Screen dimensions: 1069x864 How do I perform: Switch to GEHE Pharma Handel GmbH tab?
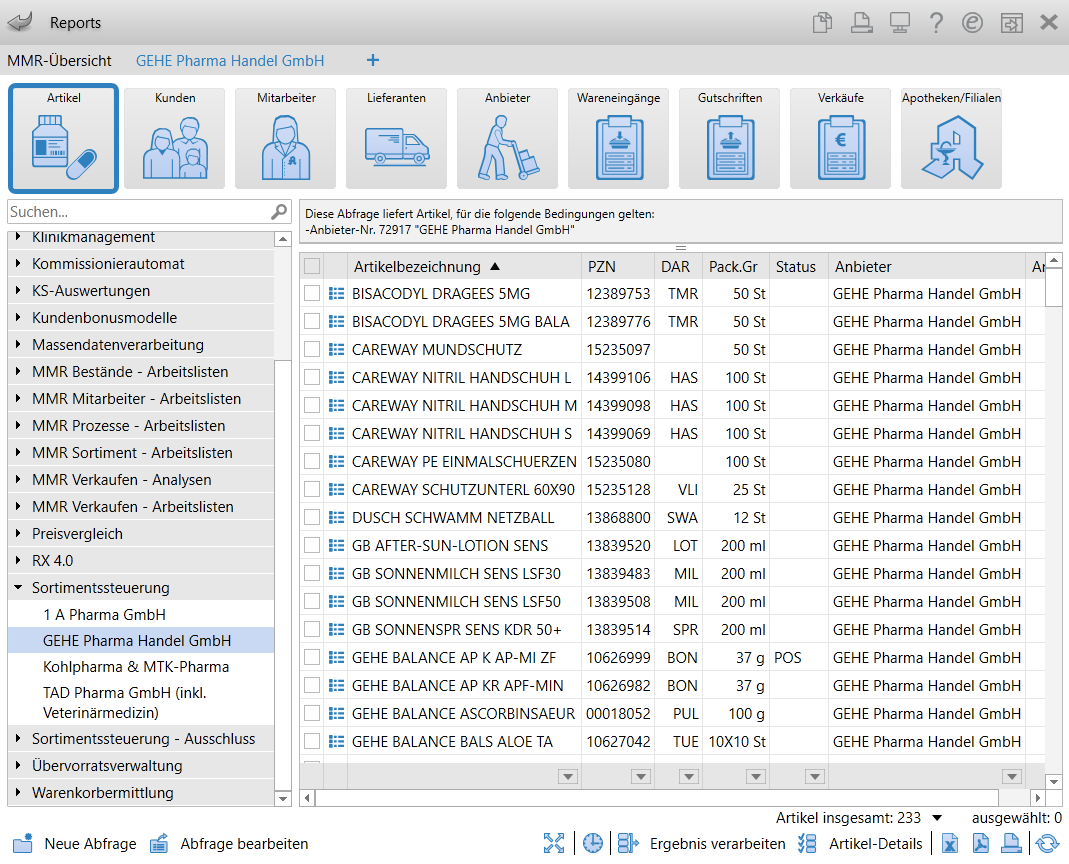coord(230,61)
